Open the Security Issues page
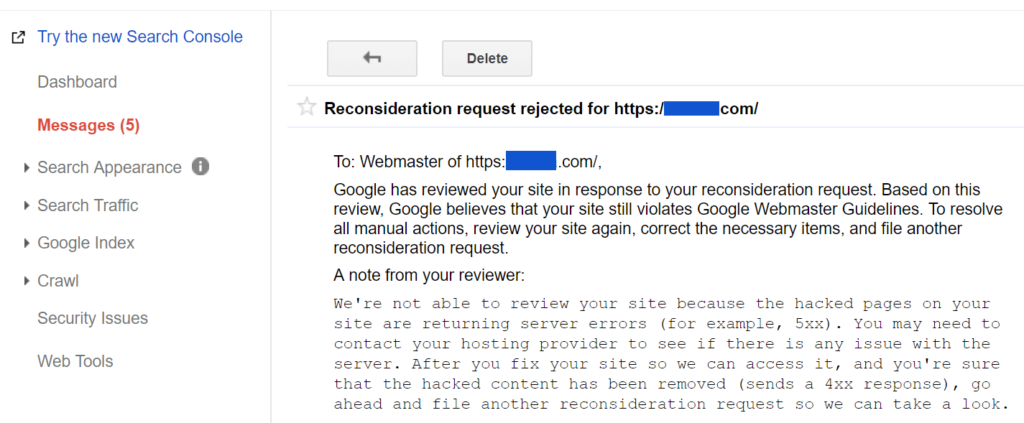Image resolution: width=1024 pixels, height=423 pixels. click(x=92, y=318)
